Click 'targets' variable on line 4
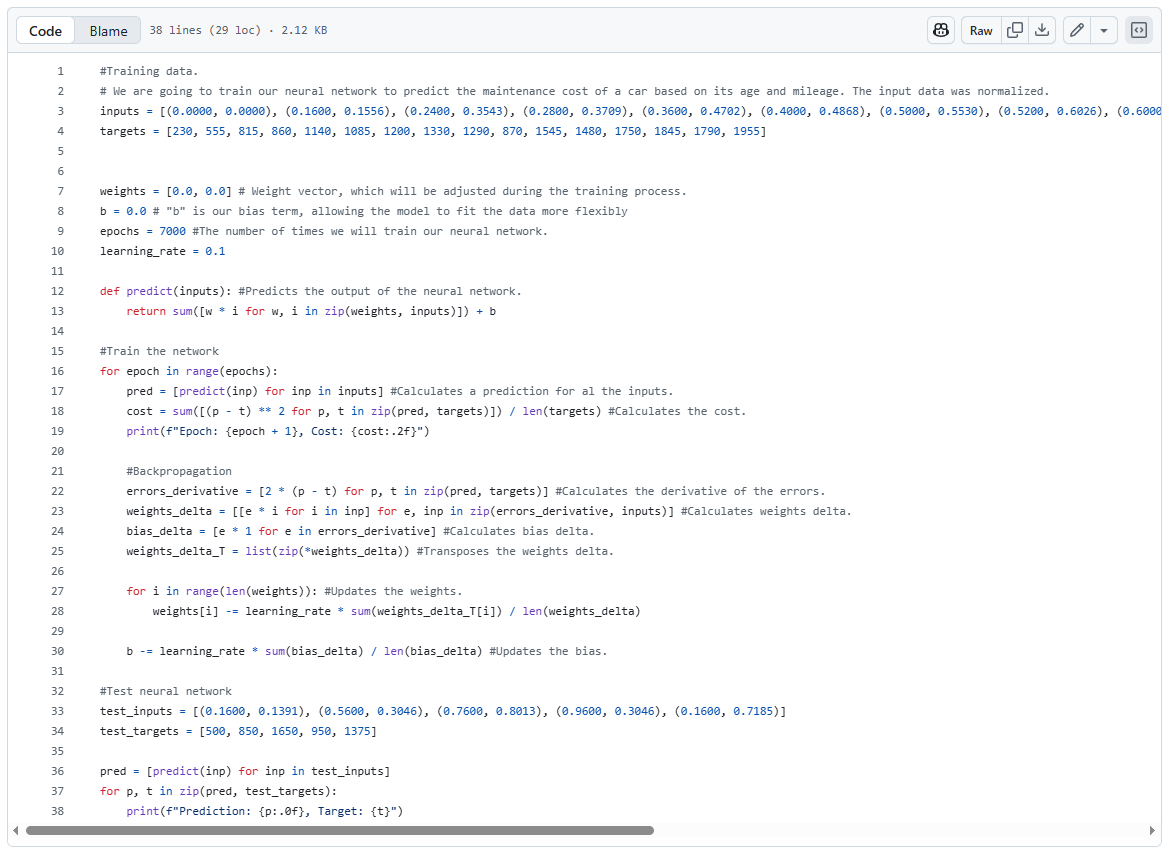 pyautogui.click(x=123, y=131)
